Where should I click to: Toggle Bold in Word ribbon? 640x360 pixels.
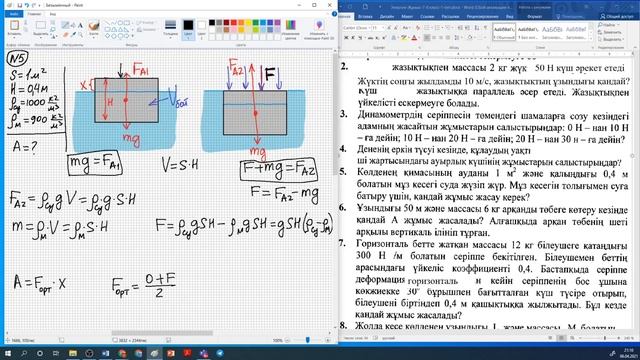(x=346, y=38)
